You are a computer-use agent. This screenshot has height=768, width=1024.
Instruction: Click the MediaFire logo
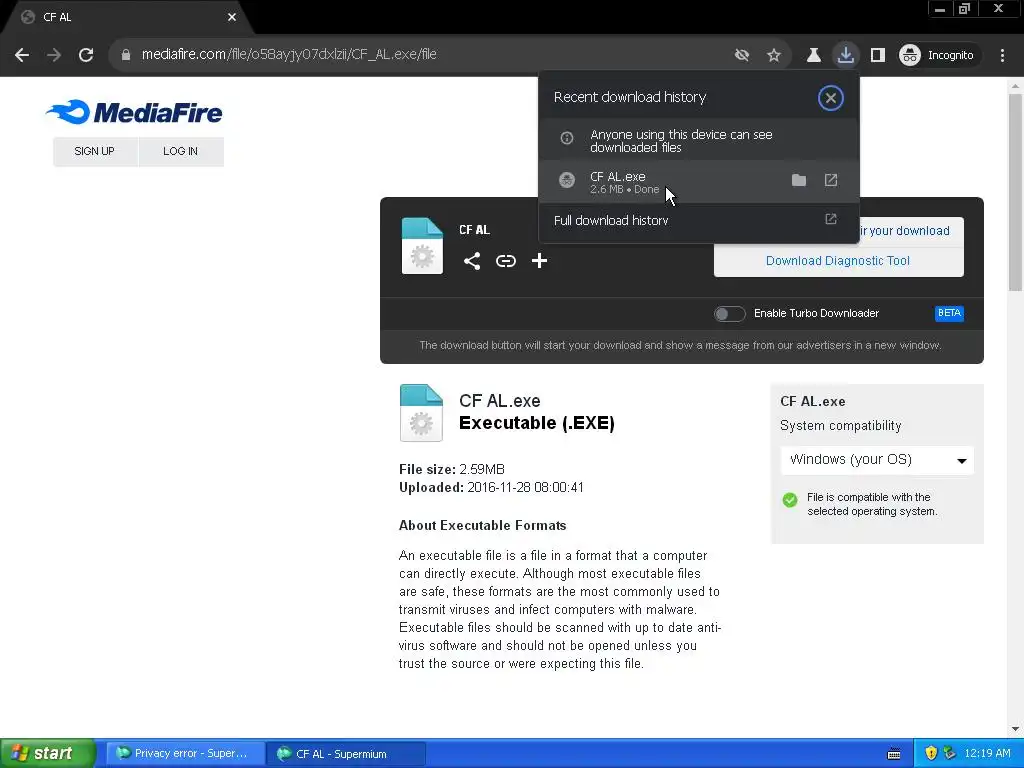[134, 112]
